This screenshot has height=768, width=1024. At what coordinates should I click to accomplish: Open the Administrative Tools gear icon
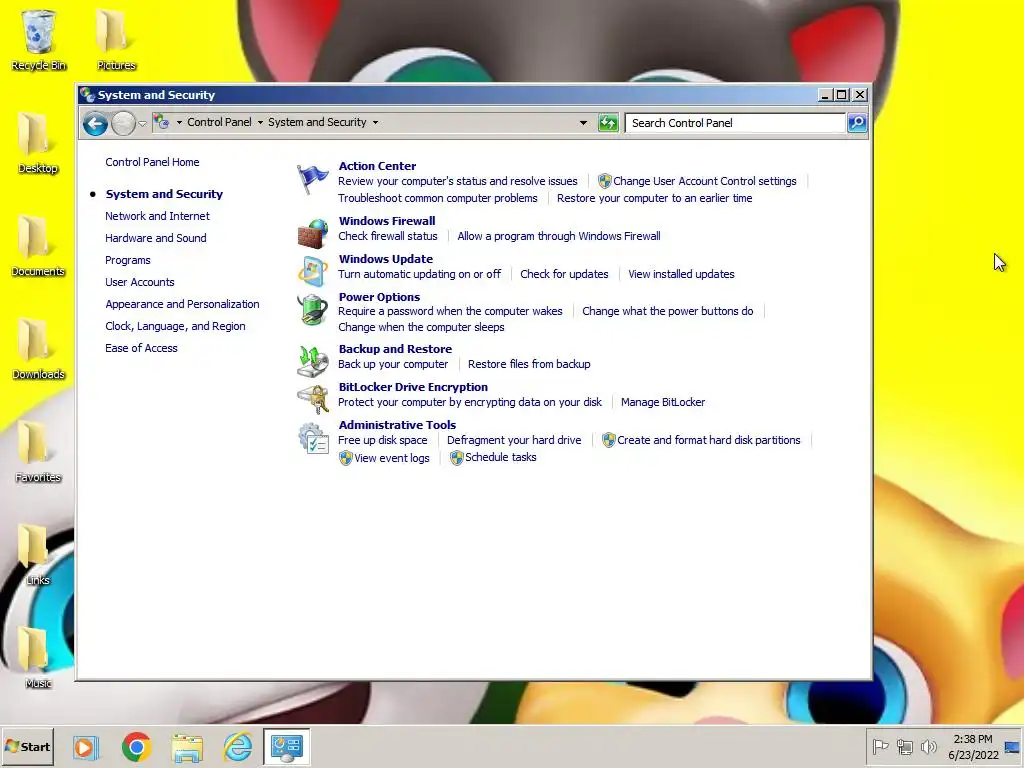pos(313,438)
